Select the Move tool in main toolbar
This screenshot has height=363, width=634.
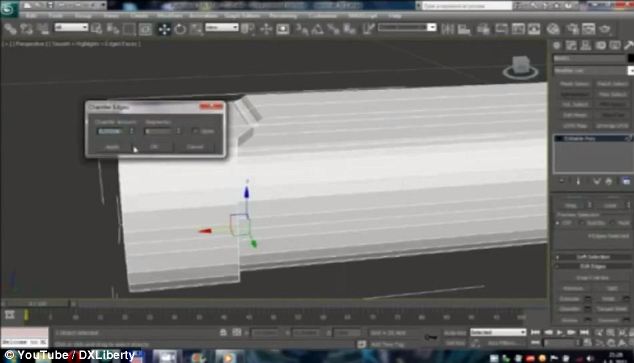(x=164, y=29)
